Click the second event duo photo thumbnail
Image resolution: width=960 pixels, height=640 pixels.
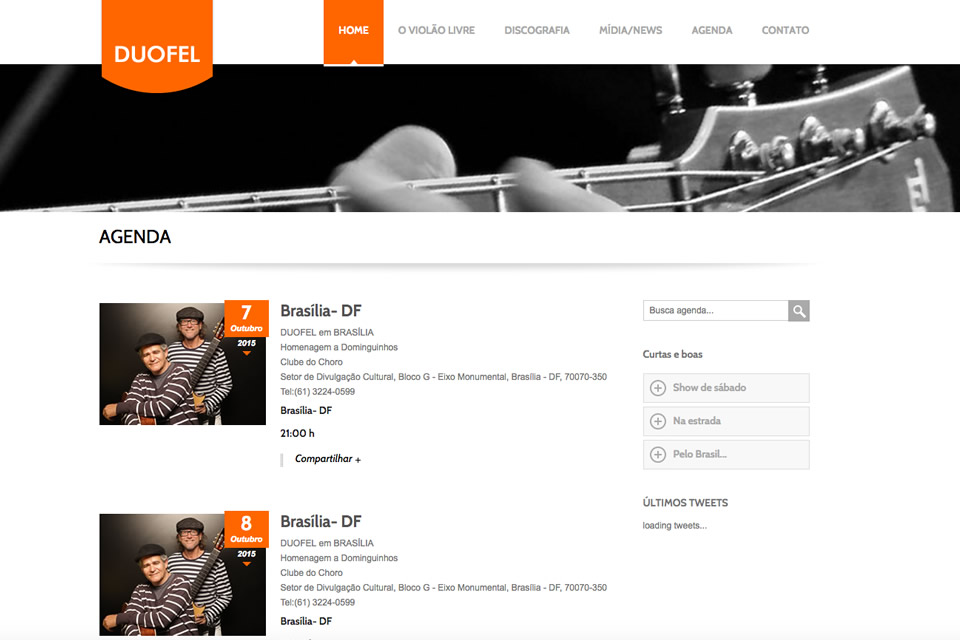[182, 574]
